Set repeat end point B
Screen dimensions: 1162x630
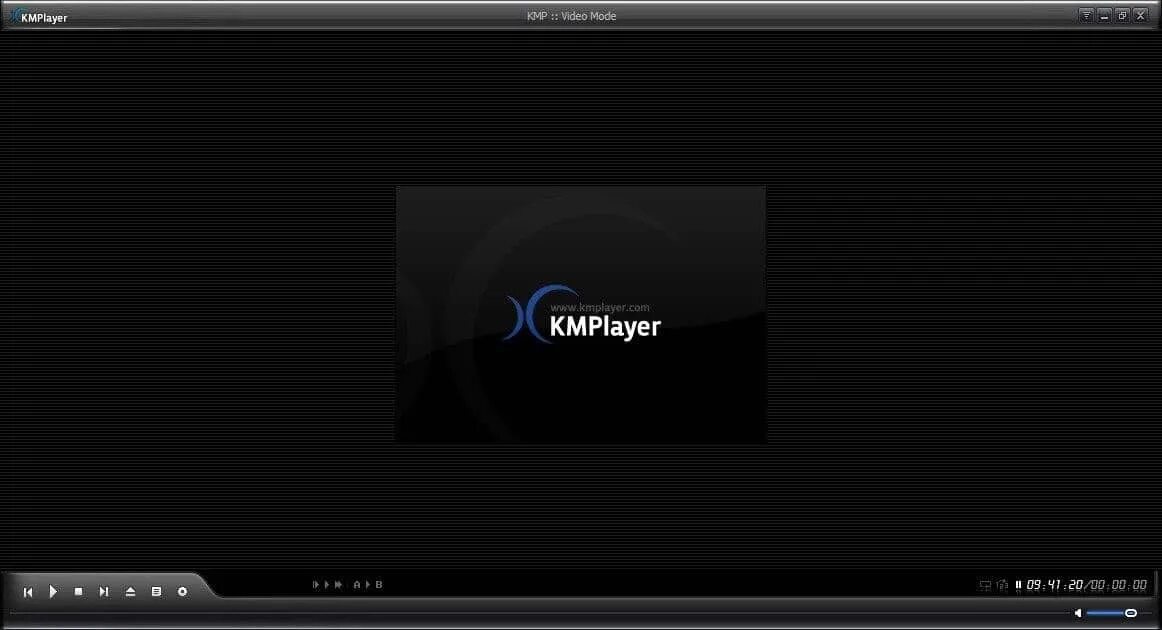click(x=379, y=585)
